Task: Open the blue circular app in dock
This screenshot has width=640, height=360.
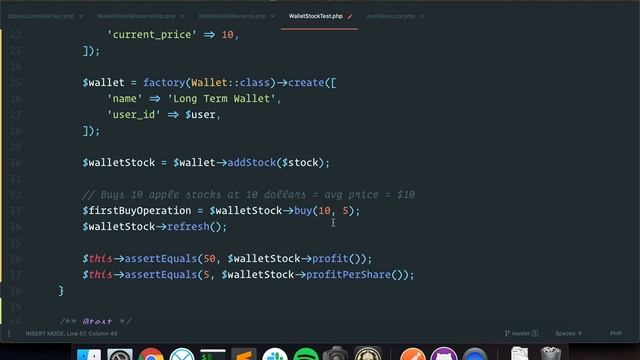Action: pos(475,354)
